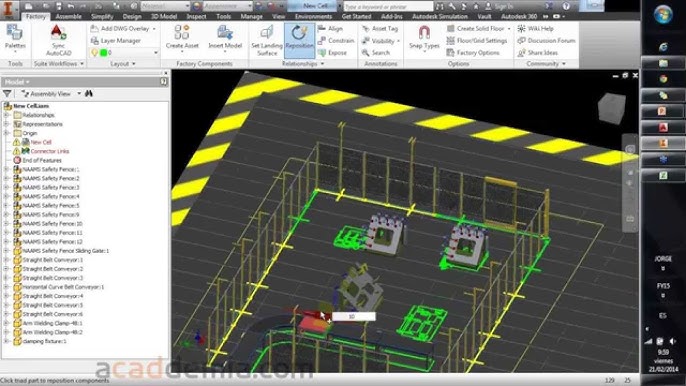686x386 pixels.
Task: Click the Expose tool
Action: [332, 53]
